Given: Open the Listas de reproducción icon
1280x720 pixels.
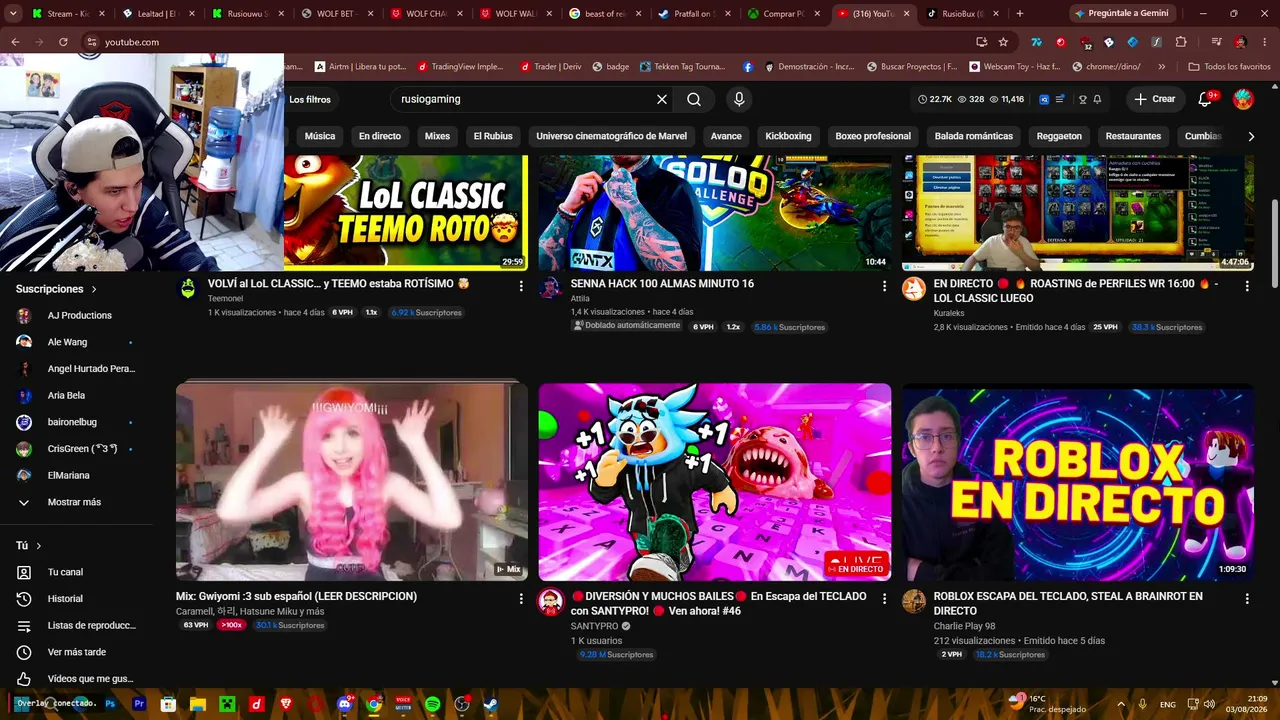Looking at the screenshot, I should point(24,625).
